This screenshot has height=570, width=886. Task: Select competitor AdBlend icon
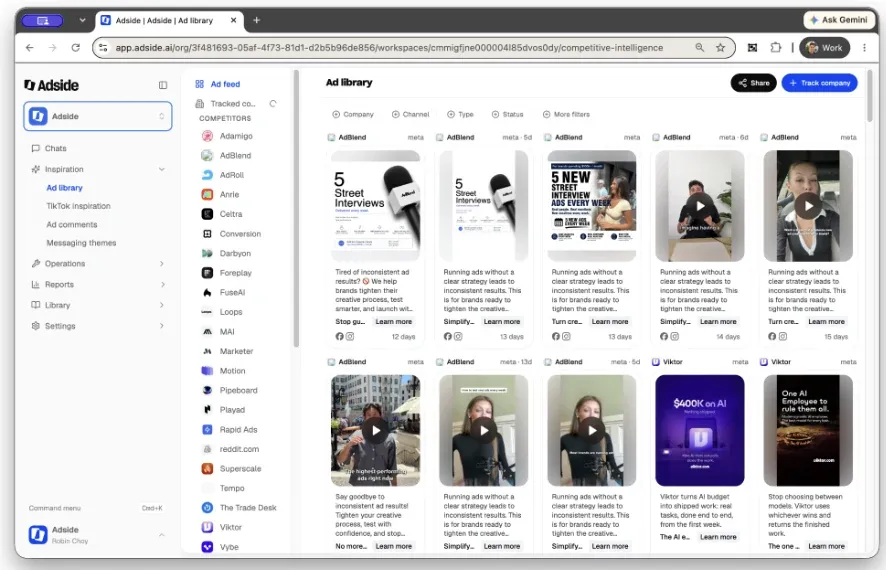[x=207, y=155]
